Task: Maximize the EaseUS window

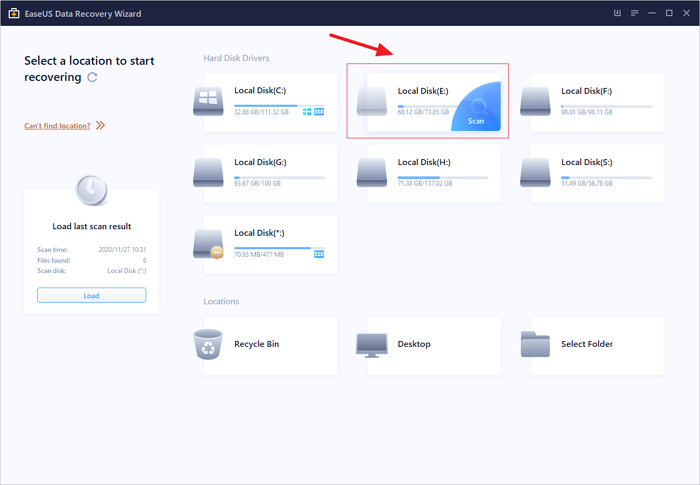Action: (x=669, y=13)
